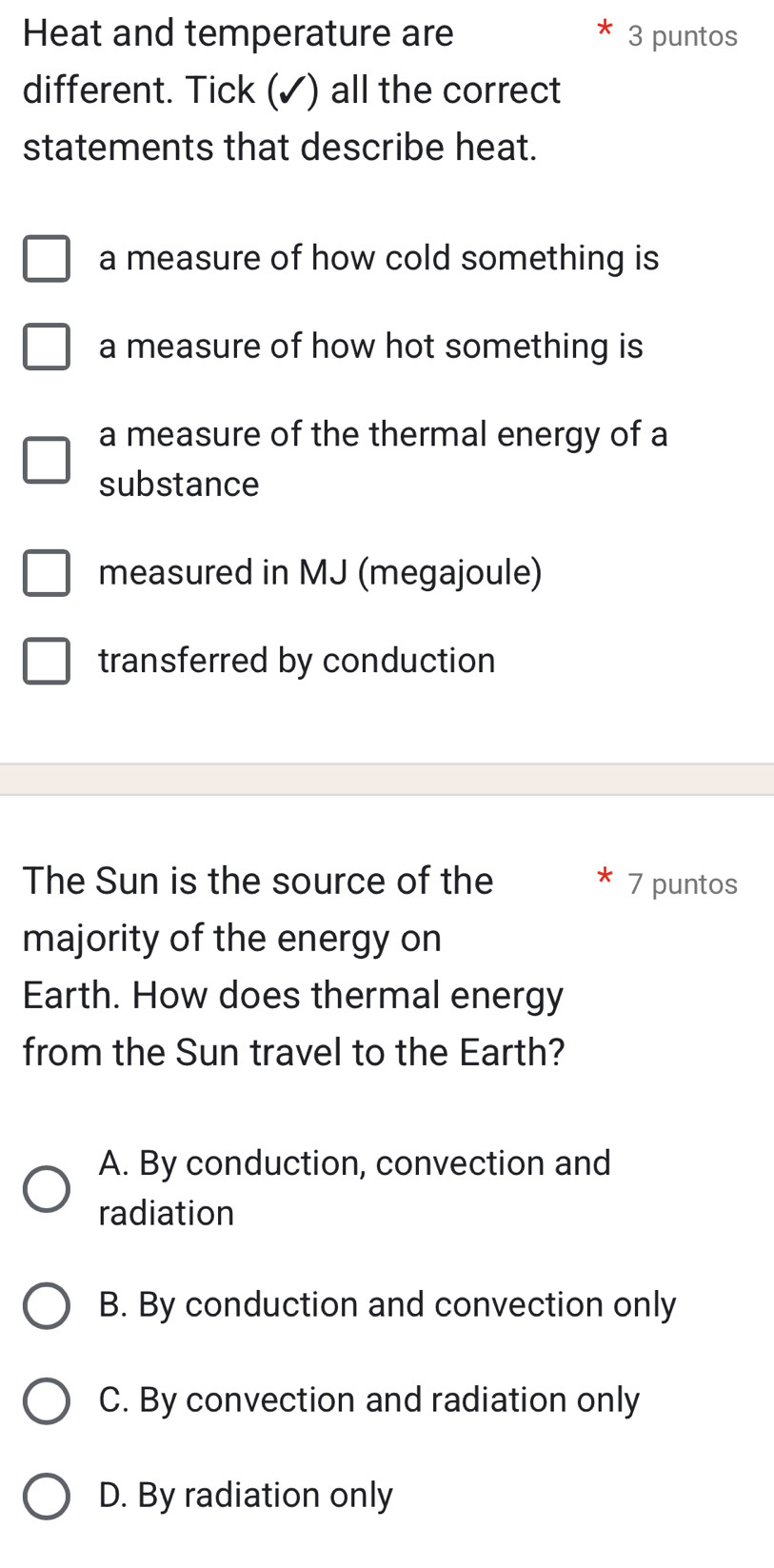The width and height of the screenshot is (774, 1568).
Task: Tick the 'transferred by conduction' checkbox square
Action: coord(47,662)
